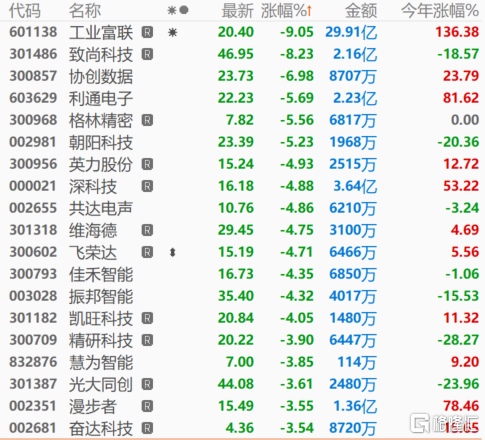Sort by the 涨幅% column header
Image resolution: width=485 pixels, height=440 pixels.
tap(286, 11)
